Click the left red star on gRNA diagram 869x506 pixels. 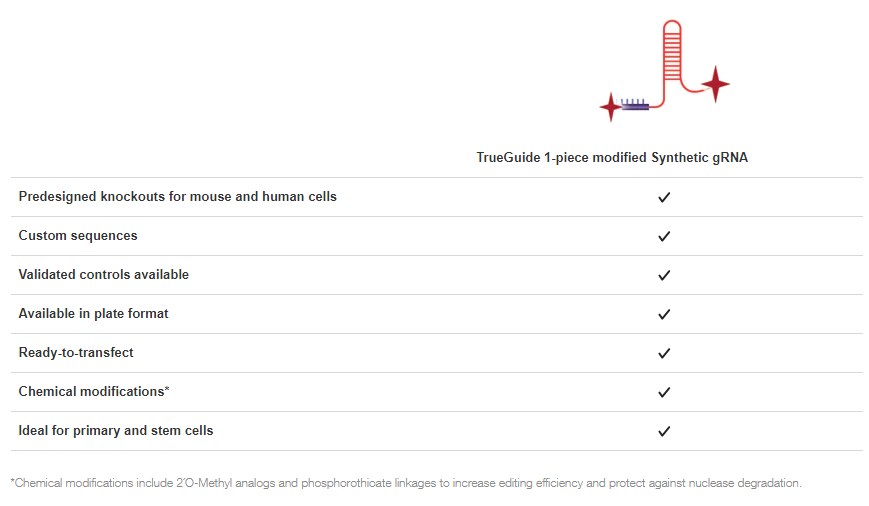click(x=610, y=105)
